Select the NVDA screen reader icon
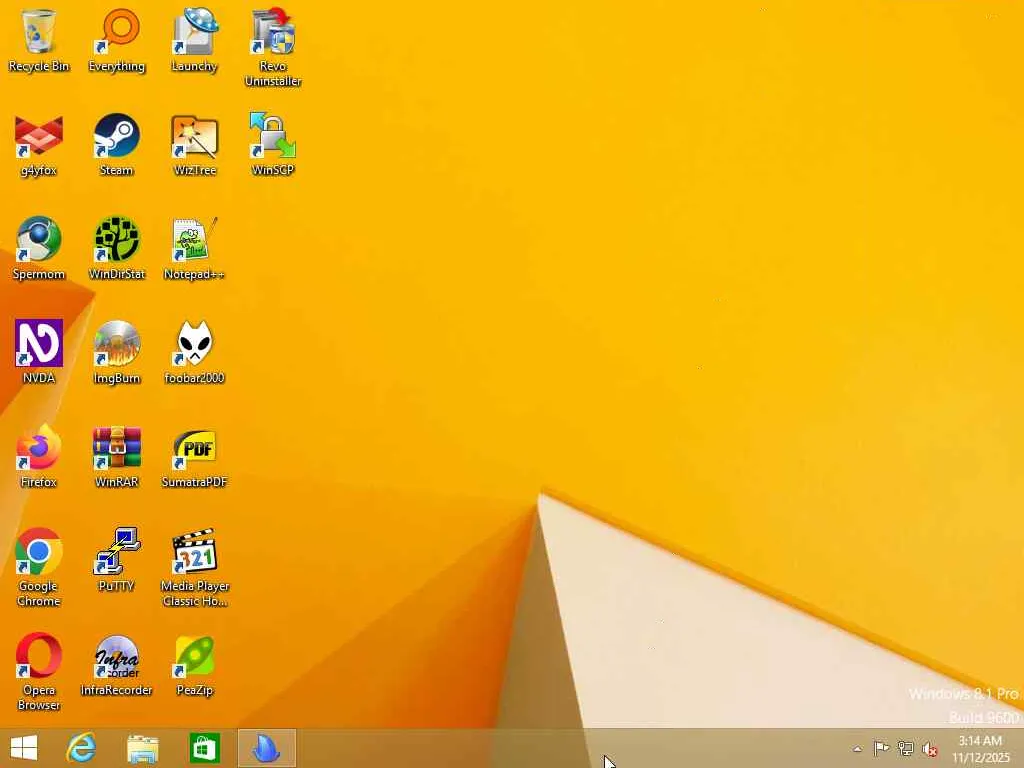 click(x=39, y=351)
